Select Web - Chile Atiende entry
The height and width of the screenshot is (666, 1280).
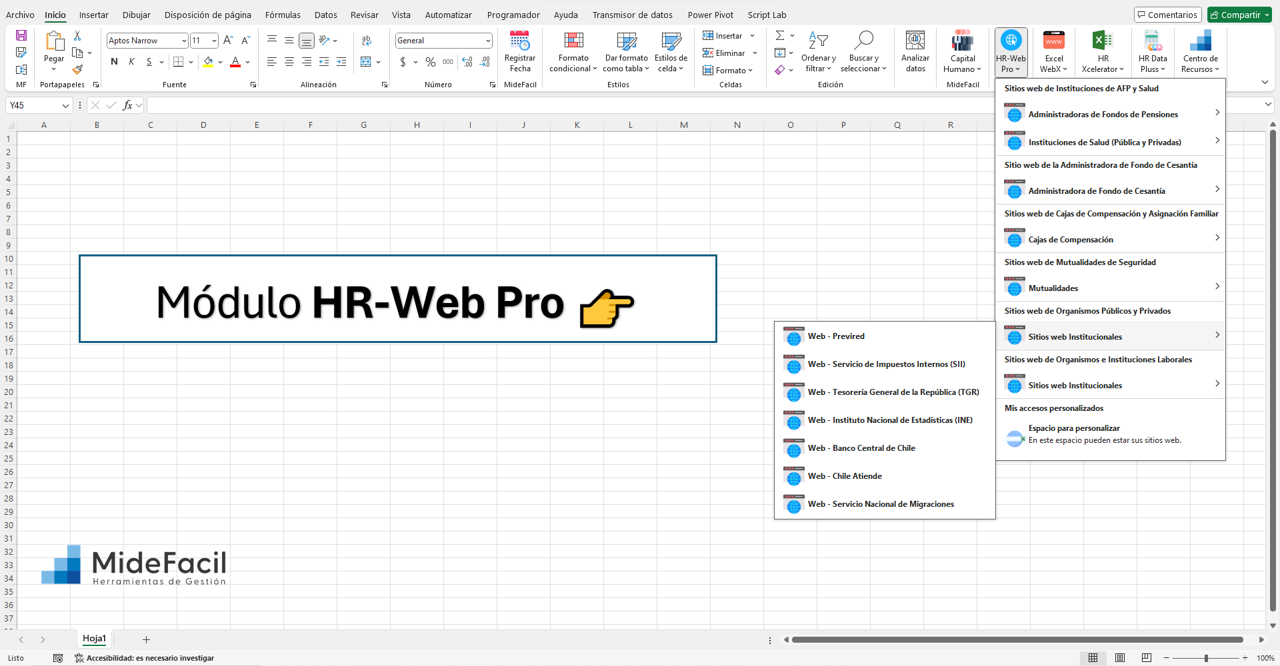885,476
